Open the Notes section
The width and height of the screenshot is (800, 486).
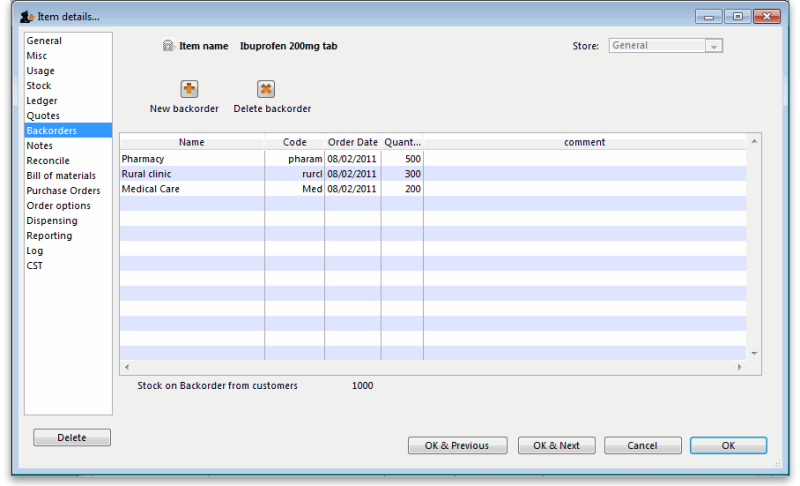point(68,145)
